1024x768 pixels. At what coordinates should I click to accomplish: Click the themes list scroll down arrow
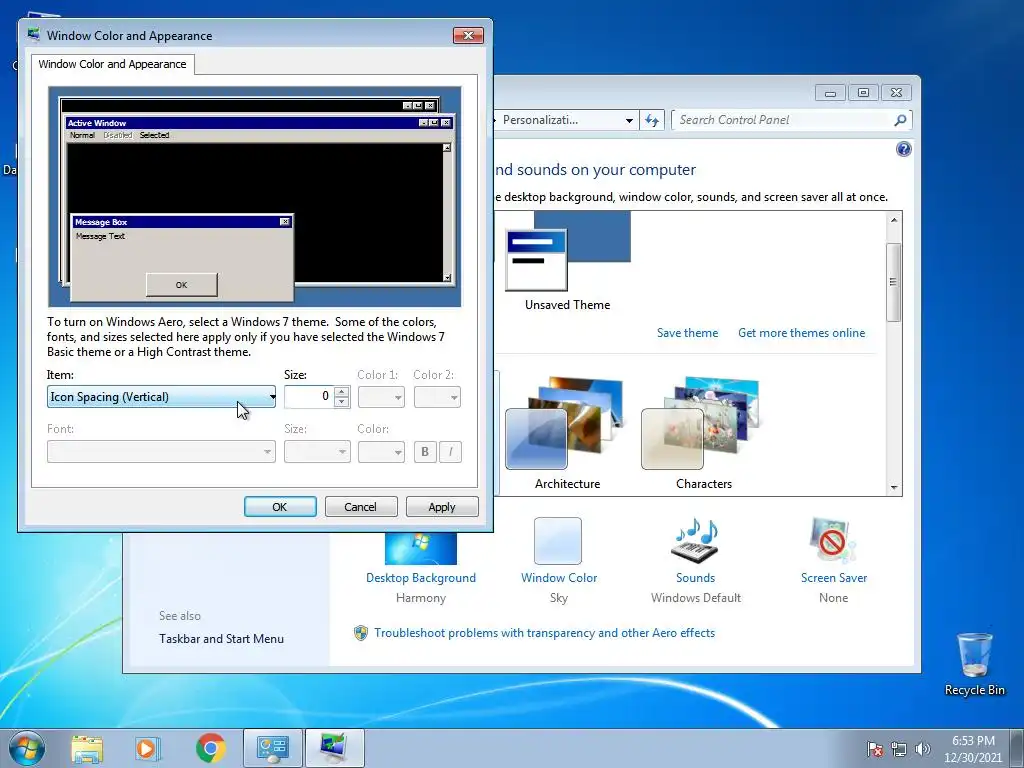[x=894, y=488]
